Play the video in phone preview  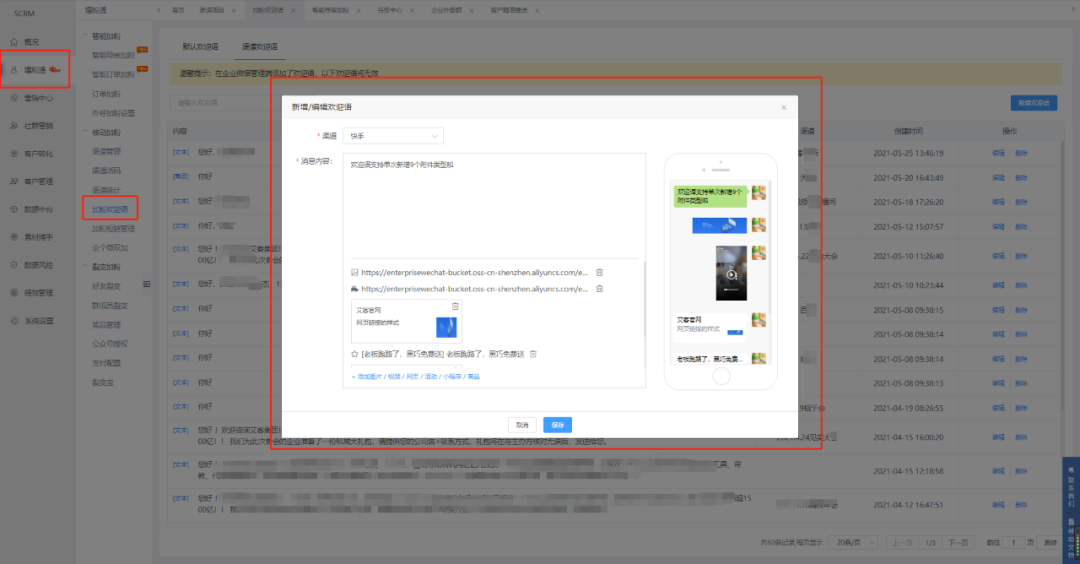coord(730,274)
